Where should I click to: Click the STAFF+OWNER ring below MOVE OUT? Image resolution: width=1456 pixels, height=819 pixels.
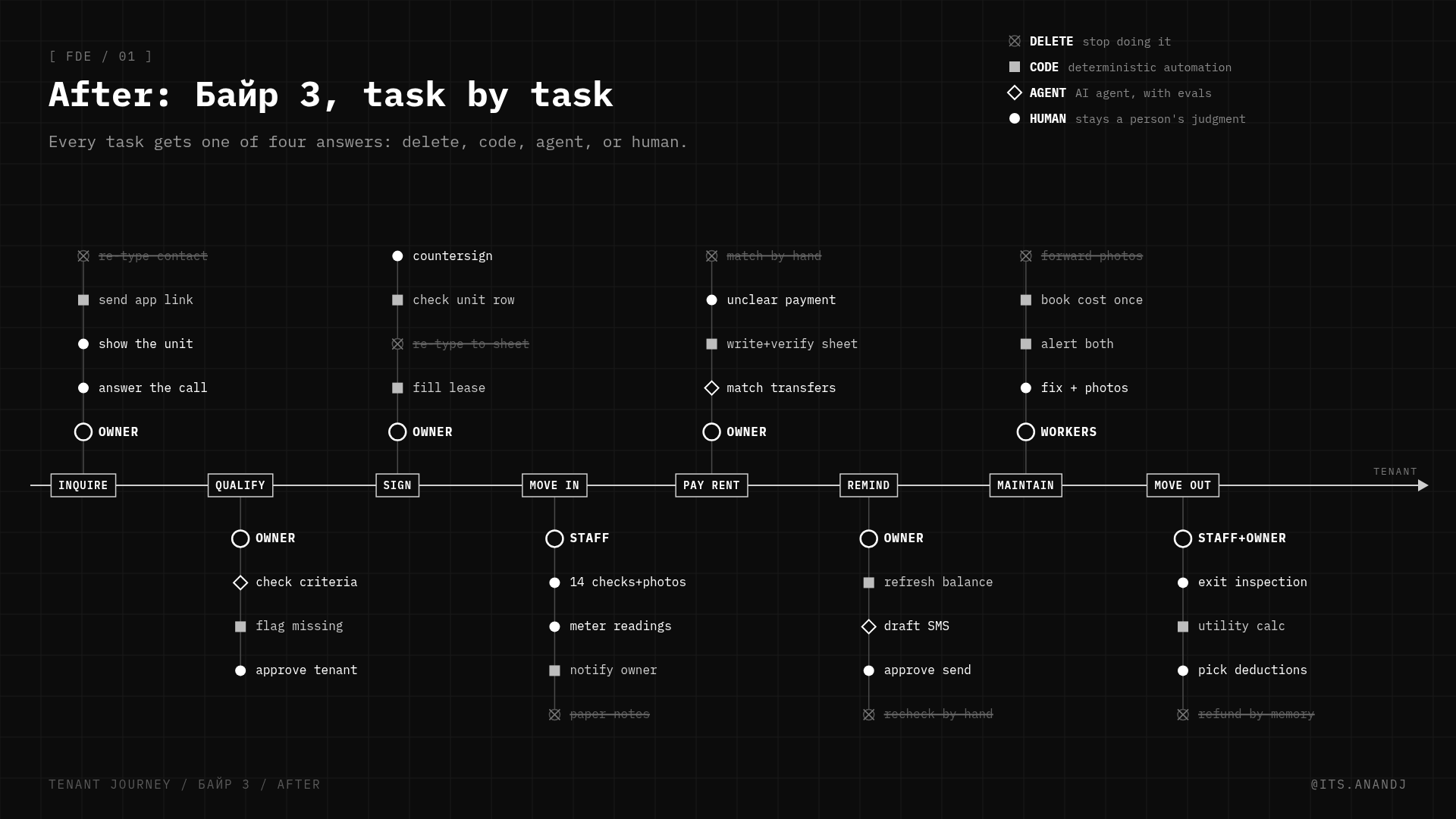[1183, 538]
